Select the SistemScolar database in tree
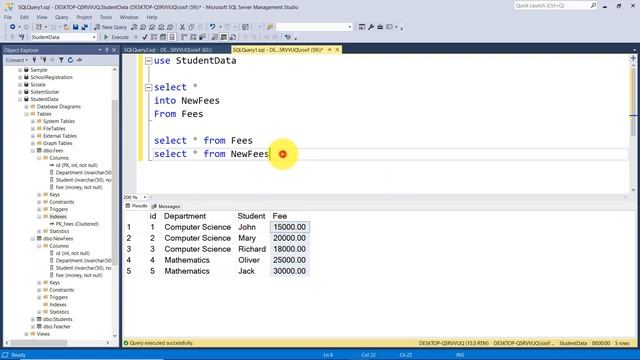640x360 pixels. [44, 92]
